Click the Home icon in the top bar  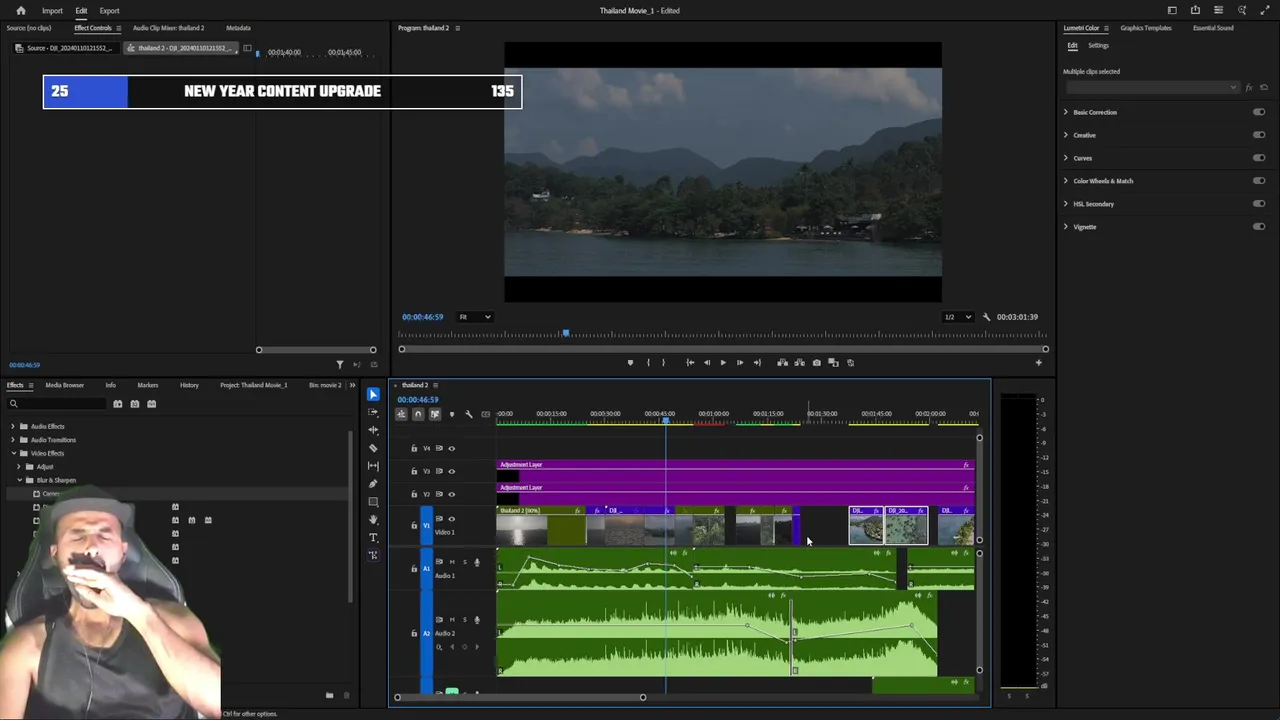pos(21,11)
